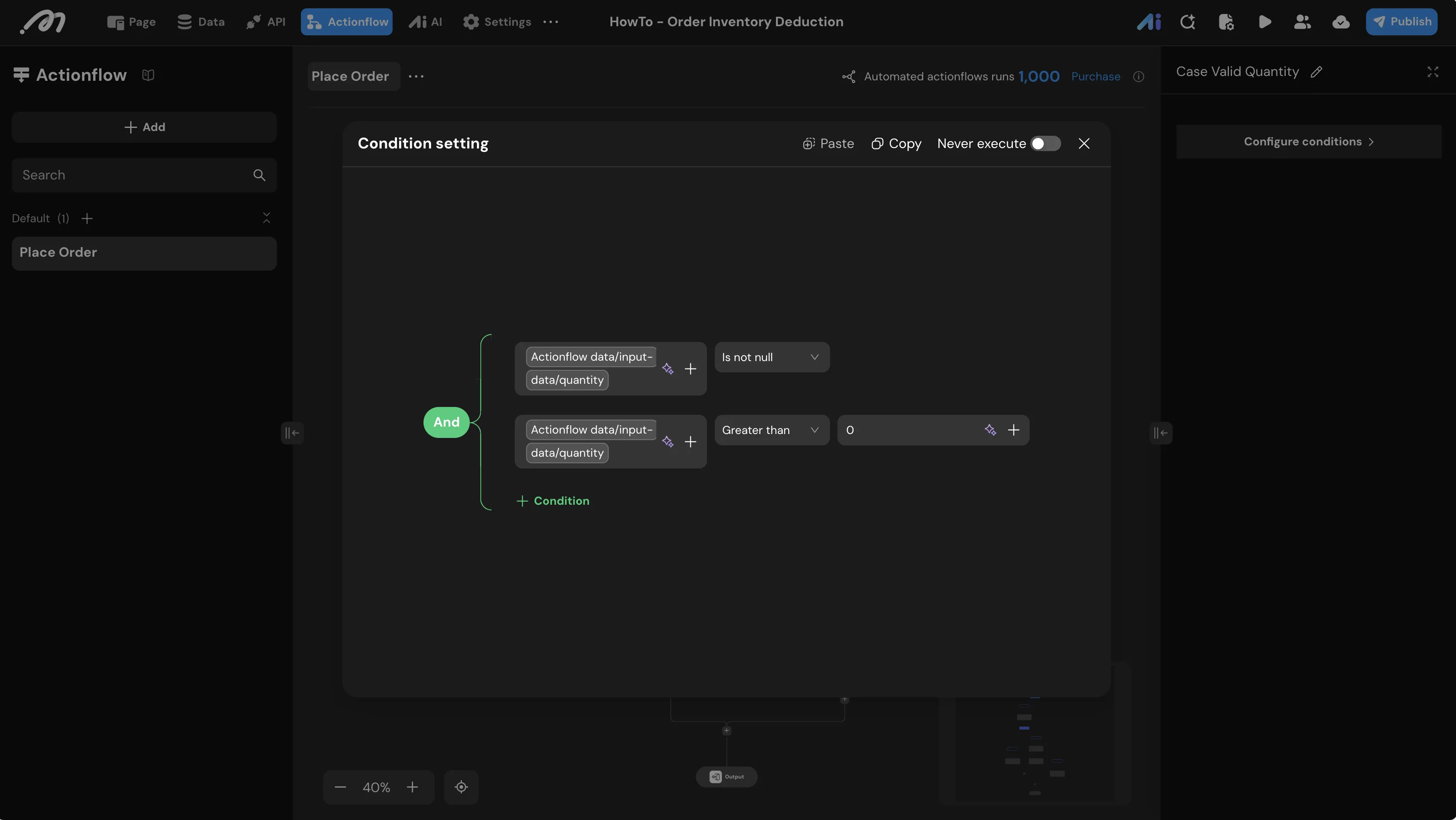Toggle the And logic operator
Image resolution: width=1456 pixels, height=820 pixels.
446,422
